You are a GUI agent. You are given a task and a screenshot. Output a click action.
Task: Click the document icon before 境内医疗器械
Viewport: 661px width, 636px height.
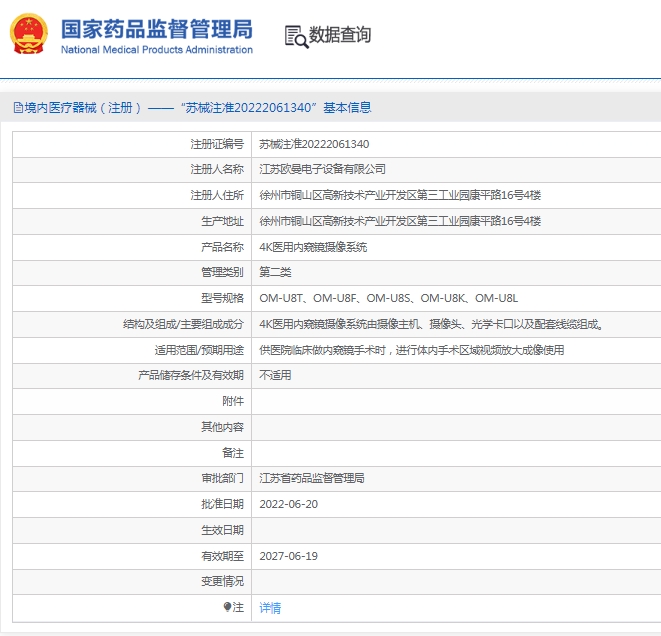pyautogui.click(x=18, y=107)
